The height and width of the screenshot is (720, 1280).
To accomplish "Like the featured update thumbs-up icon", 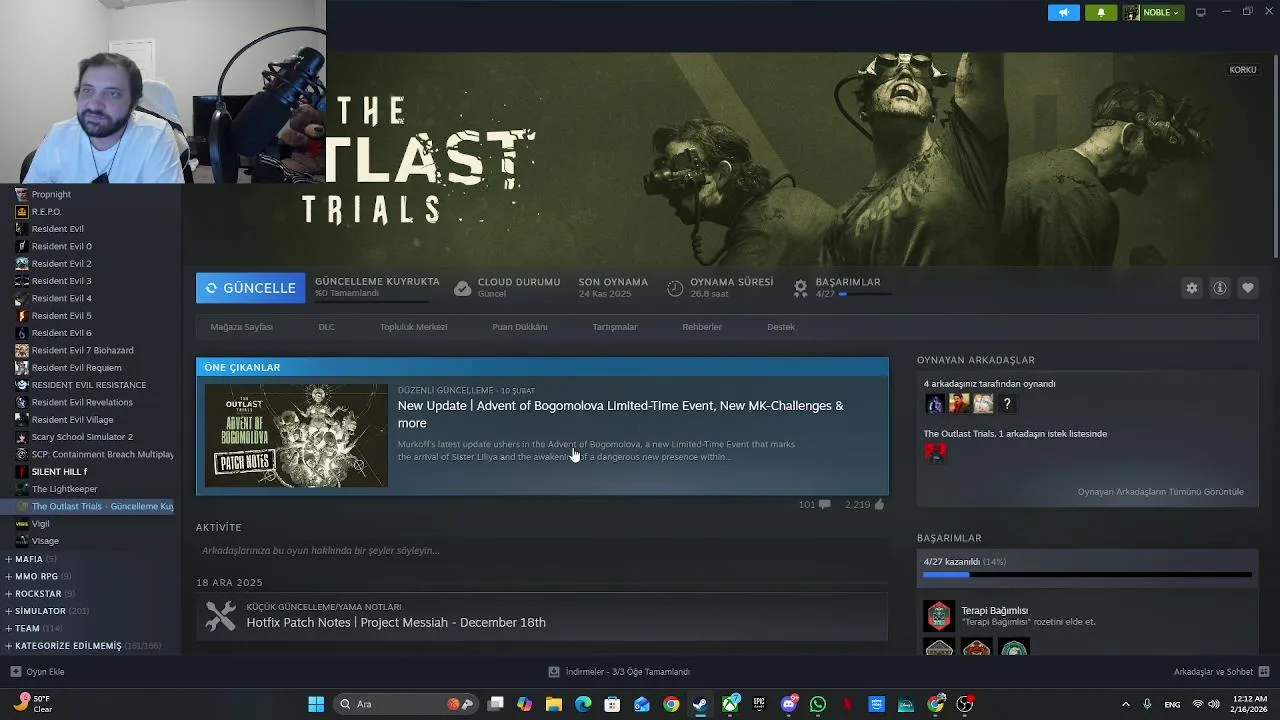I will pyautogui.click(x=879, y=505).
